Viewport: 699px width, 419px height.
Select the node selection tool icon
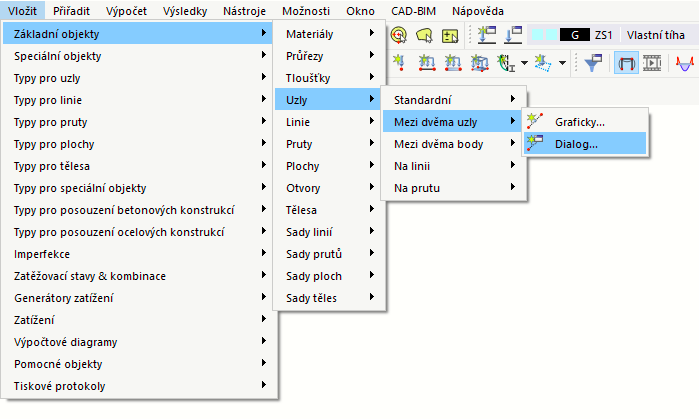click(x=399, y=35)
